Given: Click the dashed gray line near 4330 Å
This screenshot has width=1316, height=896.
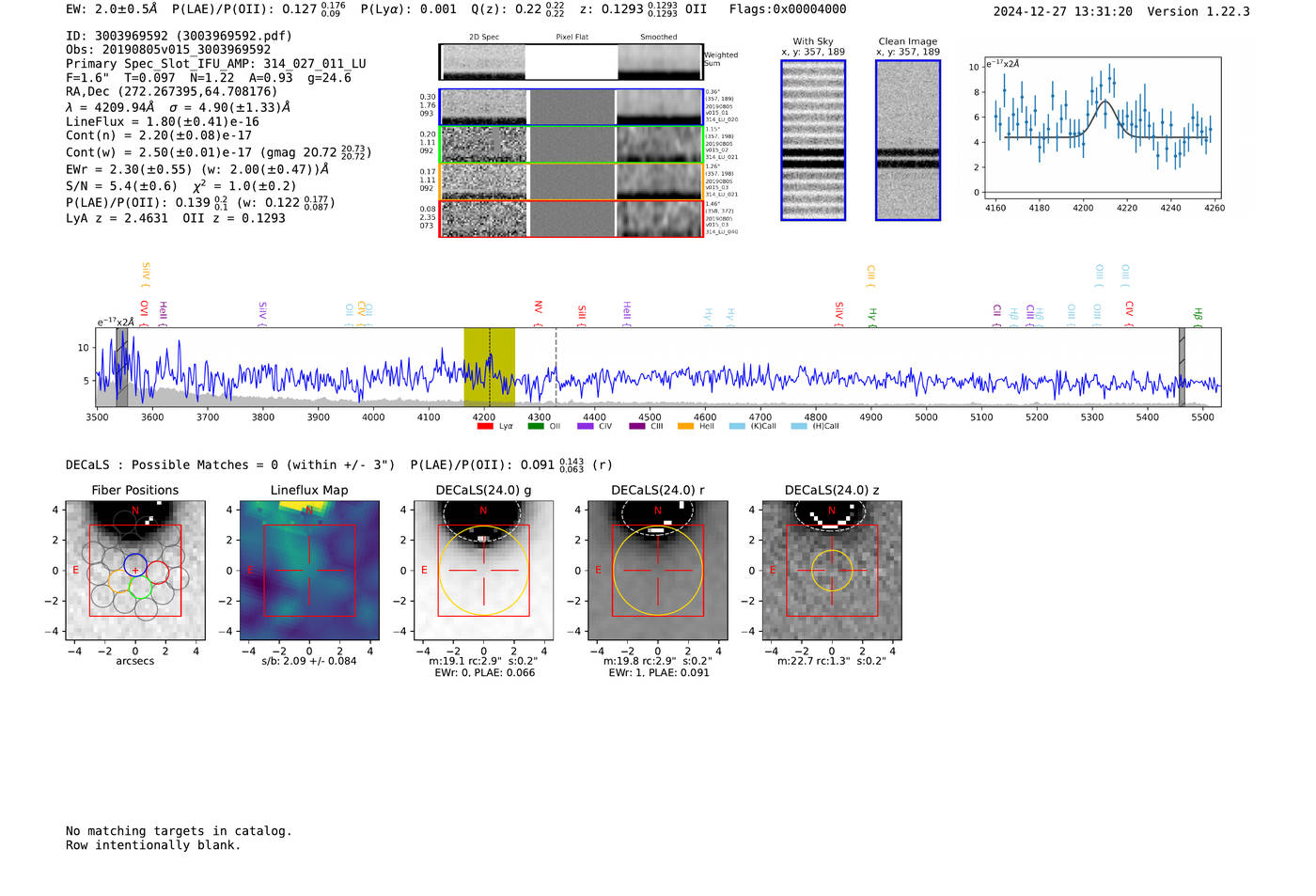Looking at the screenshot, I should (556, 368).
